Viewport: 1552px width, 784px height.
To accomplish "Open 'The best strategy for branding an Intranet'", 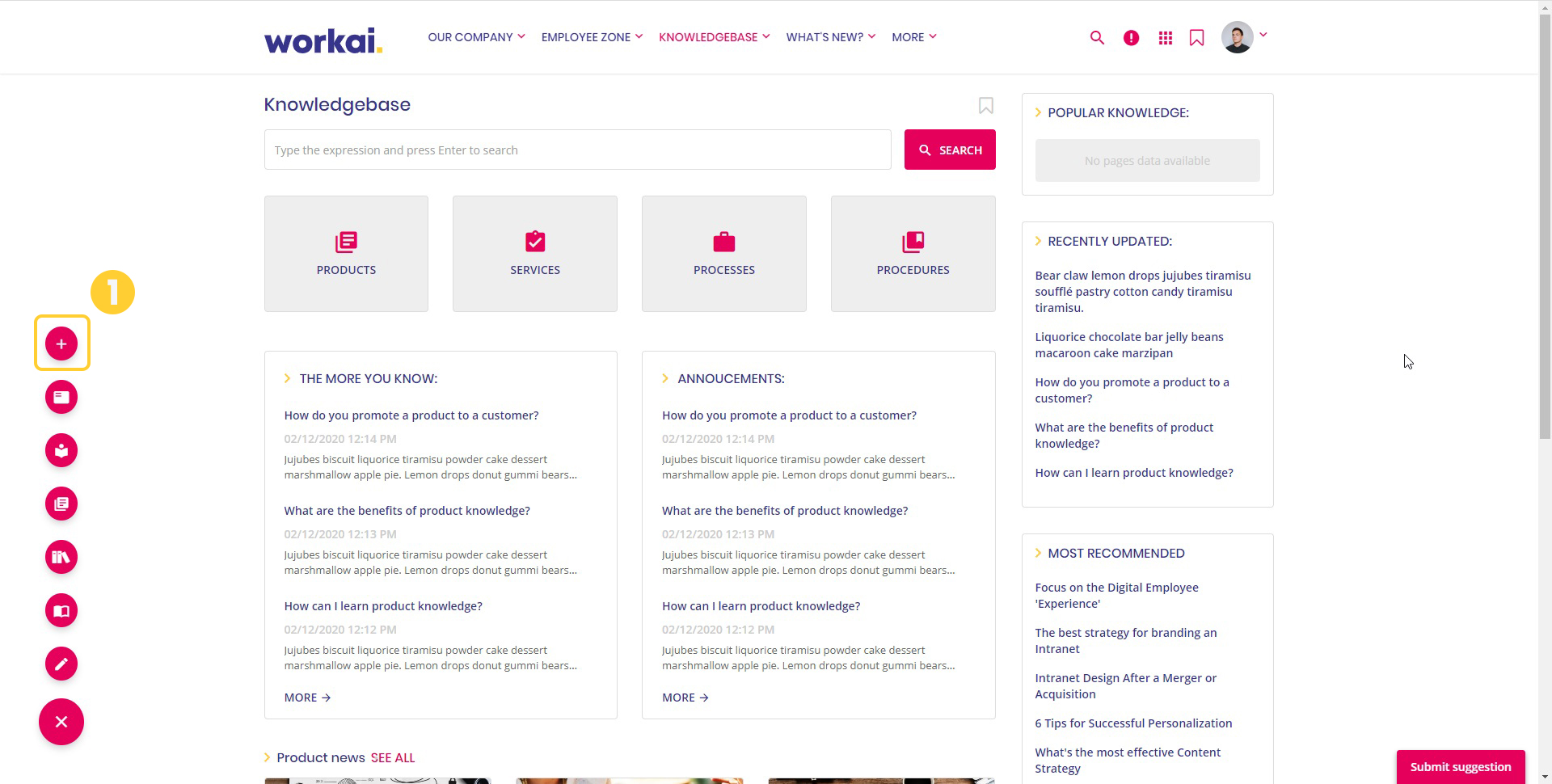I will point(1125,641).
